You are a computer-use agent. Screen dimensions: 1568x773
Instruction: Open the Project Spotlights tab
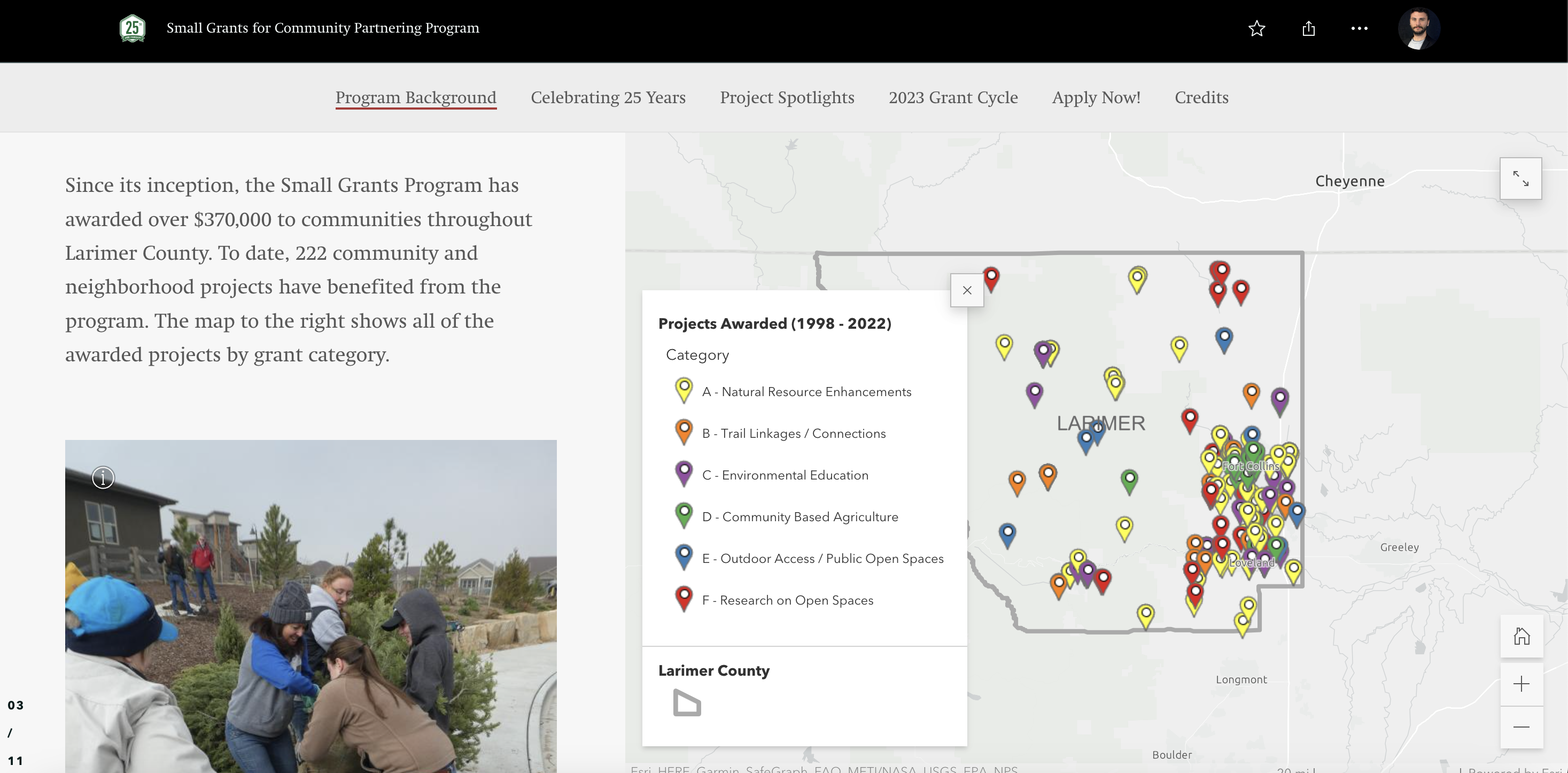coord(787,97)
